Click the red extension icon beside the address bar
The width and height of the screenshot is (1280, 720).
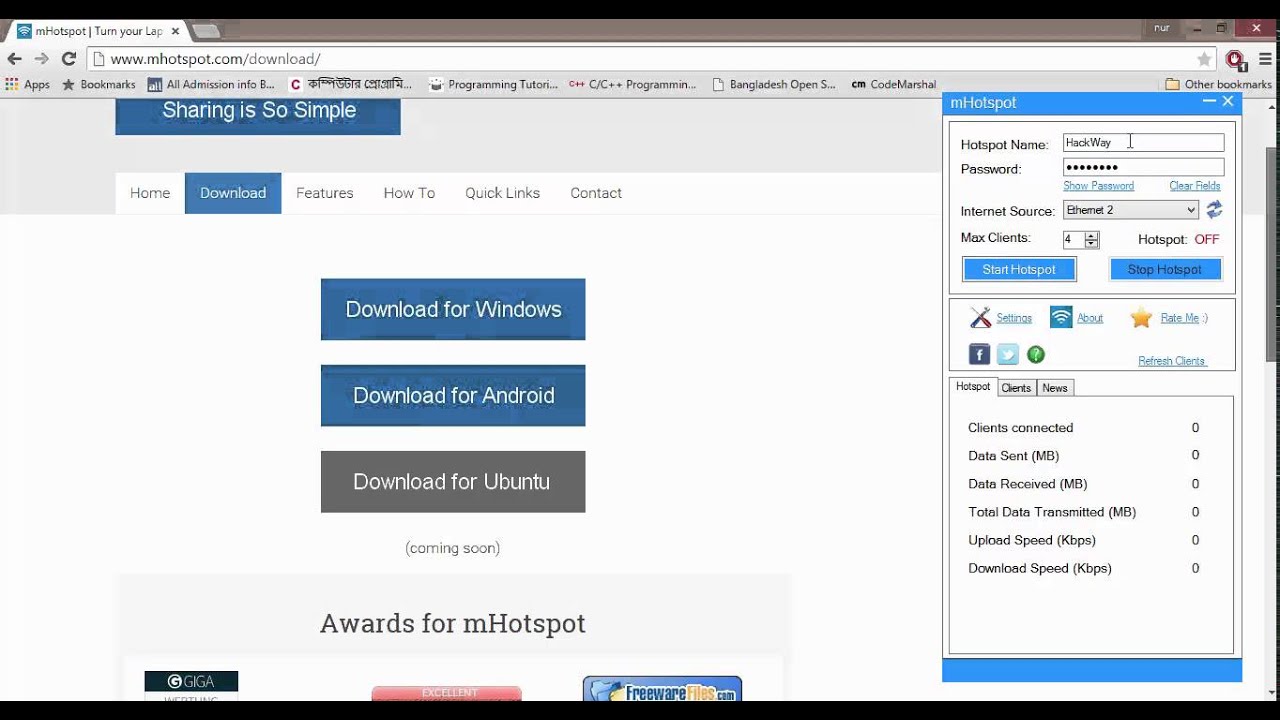tap(1236, 59)
